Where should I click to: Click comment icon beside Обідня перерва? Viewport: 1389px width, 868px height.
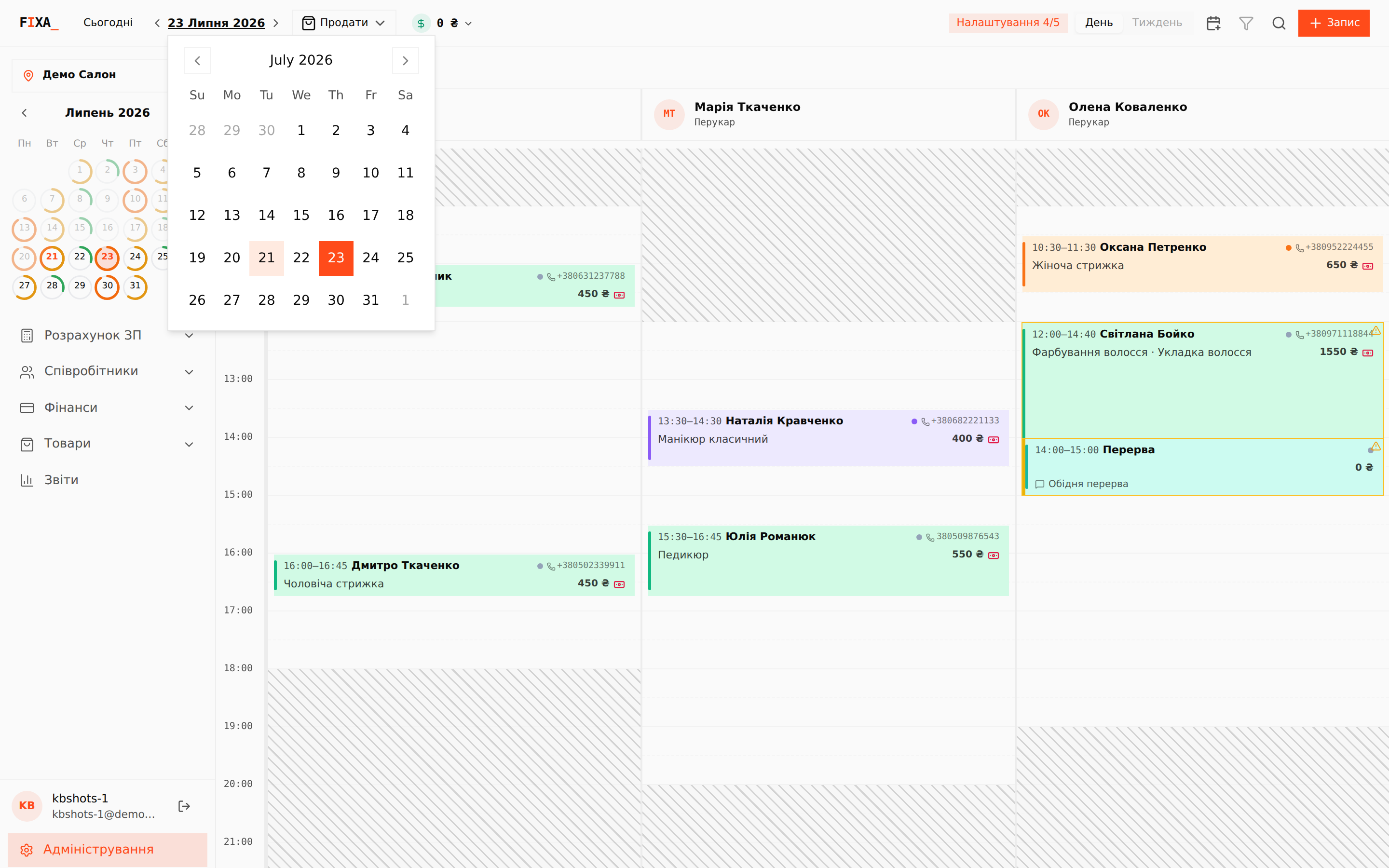coord(1039,485)
